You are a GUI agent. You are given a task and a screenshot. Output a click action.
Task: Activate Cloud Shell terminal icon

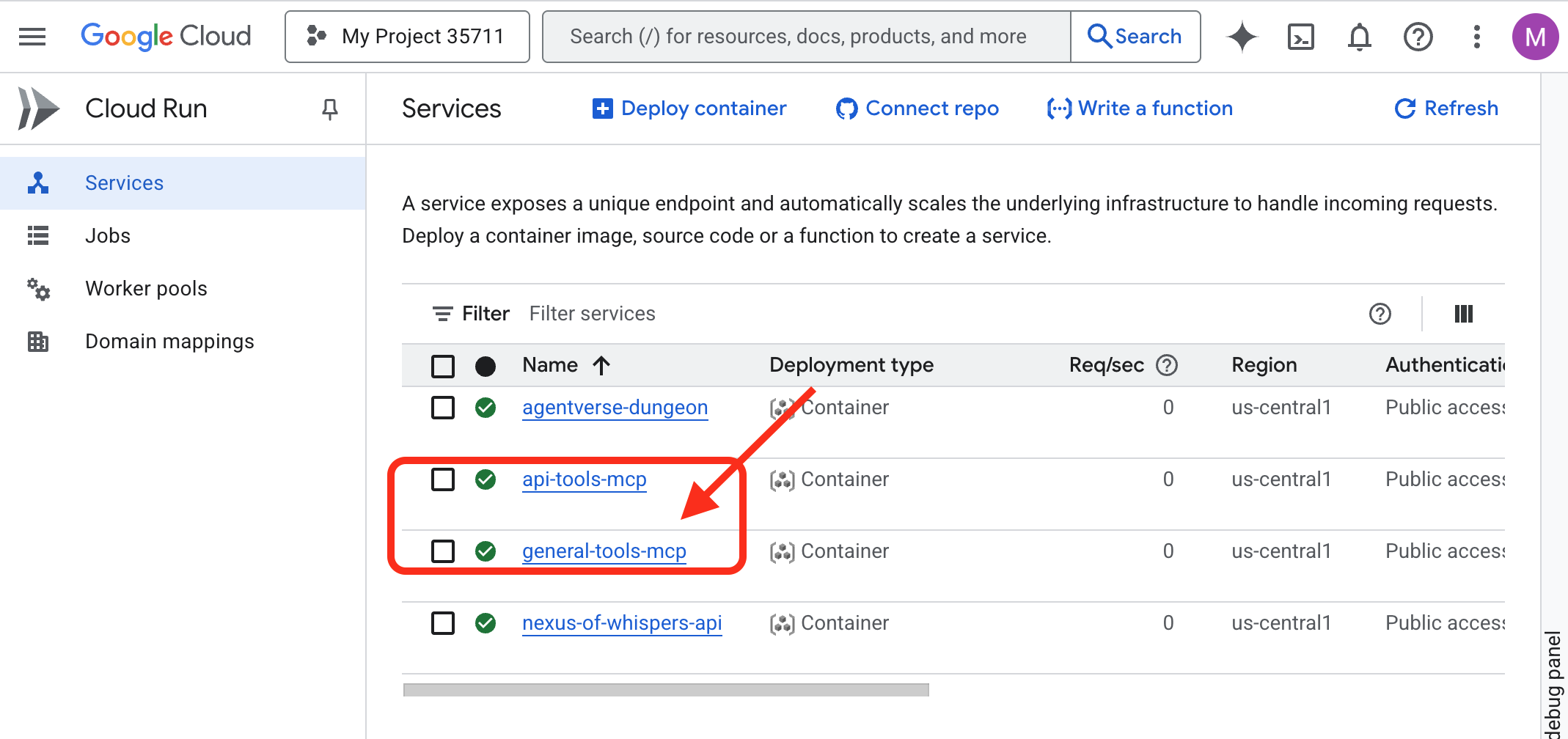tap(1300, 37)
